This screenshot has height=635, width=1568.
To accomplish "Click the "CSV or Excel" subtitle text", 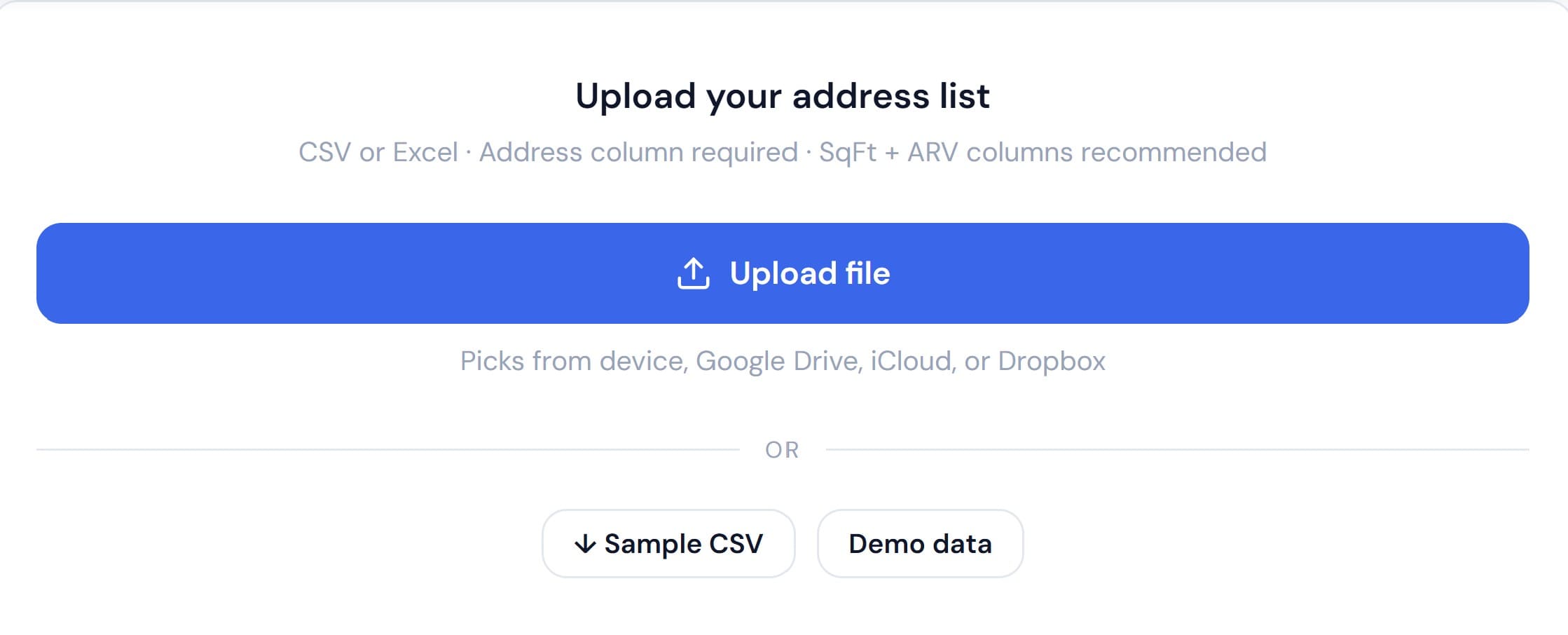I will (x=378, y=152).
